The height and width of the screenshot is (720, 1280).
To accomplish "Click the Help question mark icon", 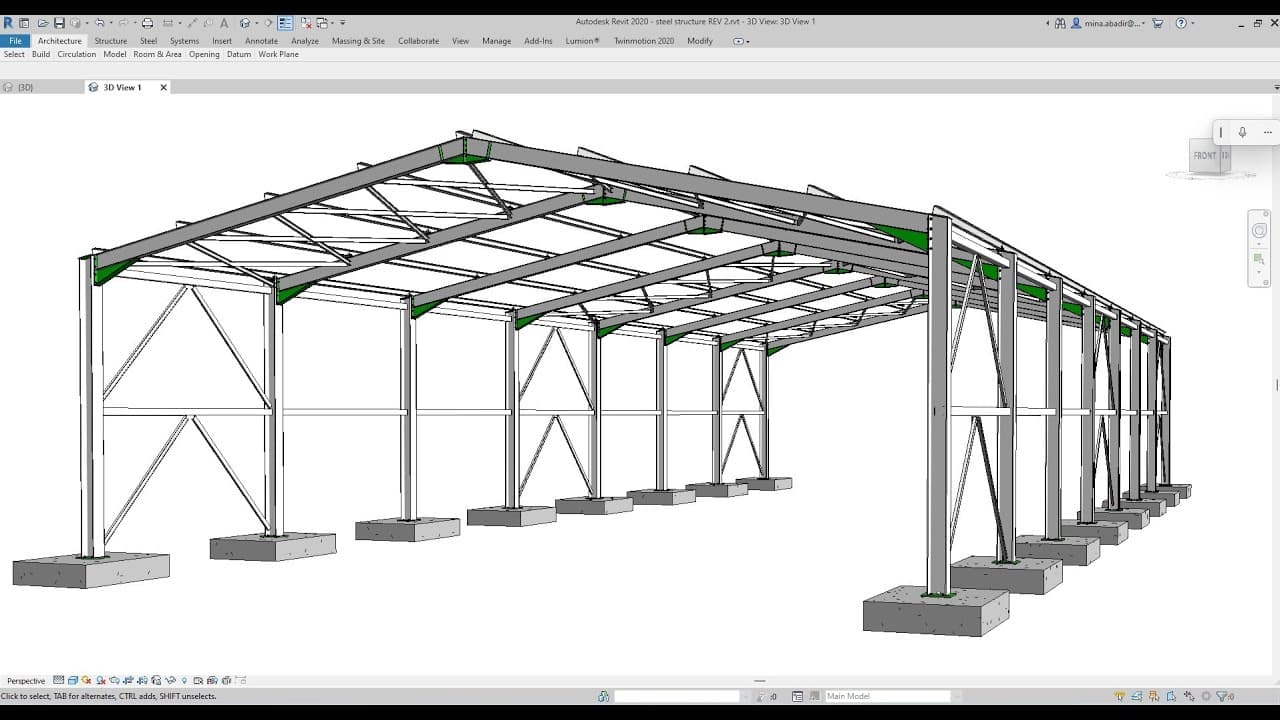I will point(1181,23).
